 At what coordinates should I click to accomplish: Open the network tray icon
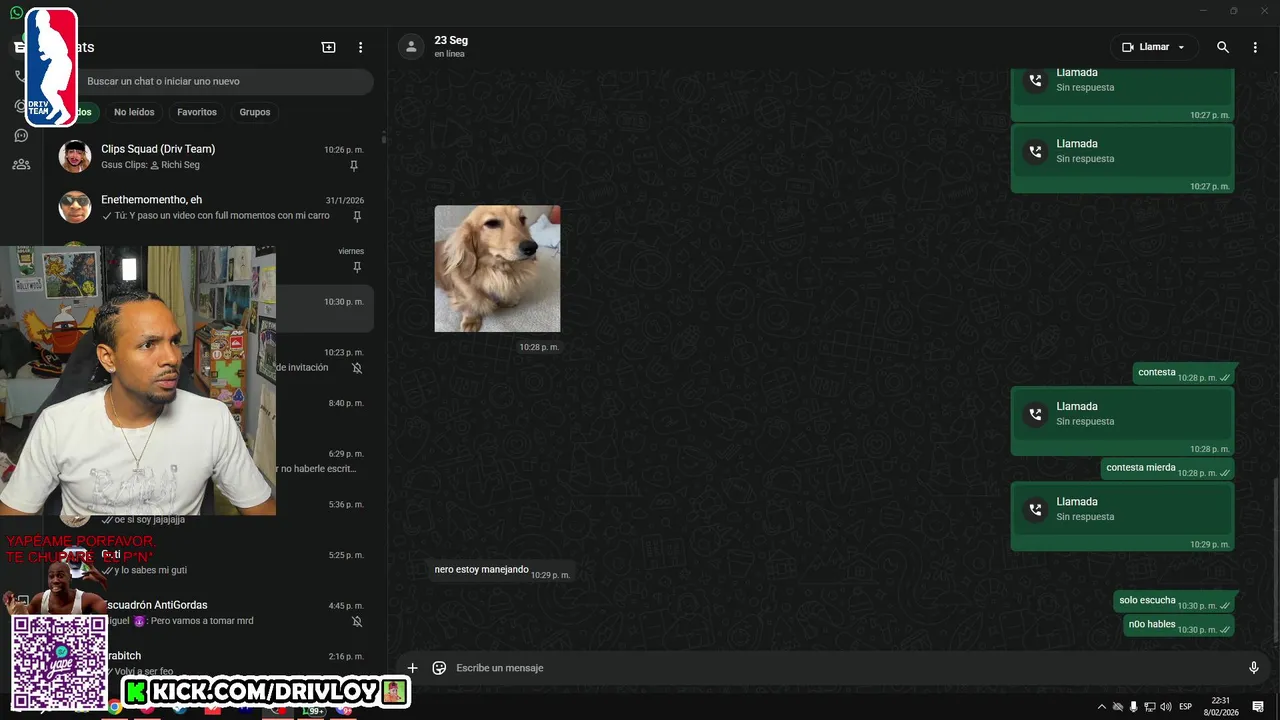[1150, 707]
